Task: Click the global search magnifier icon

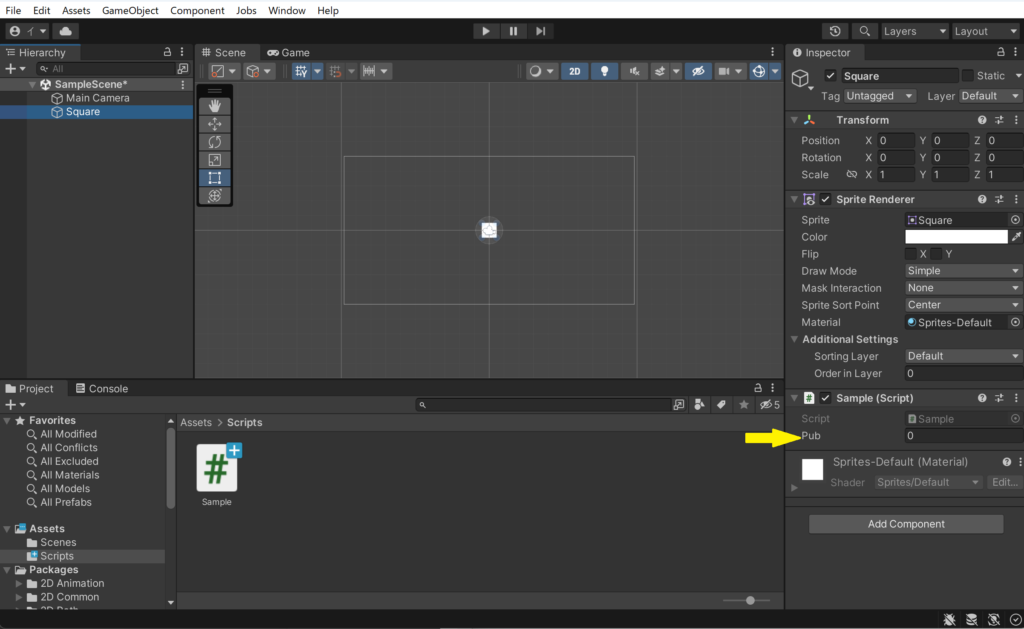Action: click(x=864, y=31)
